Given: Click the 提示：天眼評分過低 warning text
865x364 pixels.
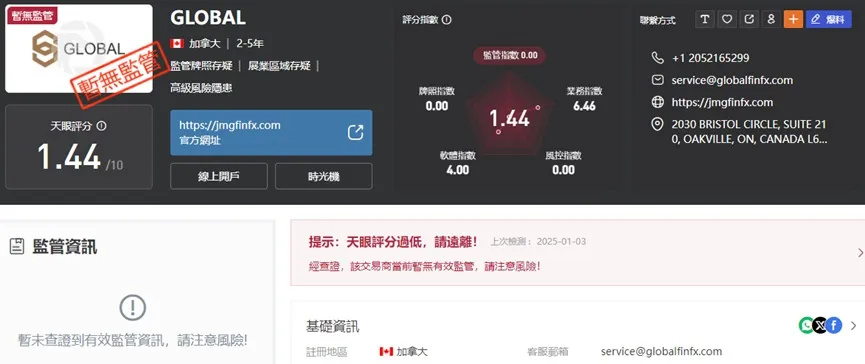Looking at the screenshot, I should [393, 242].
